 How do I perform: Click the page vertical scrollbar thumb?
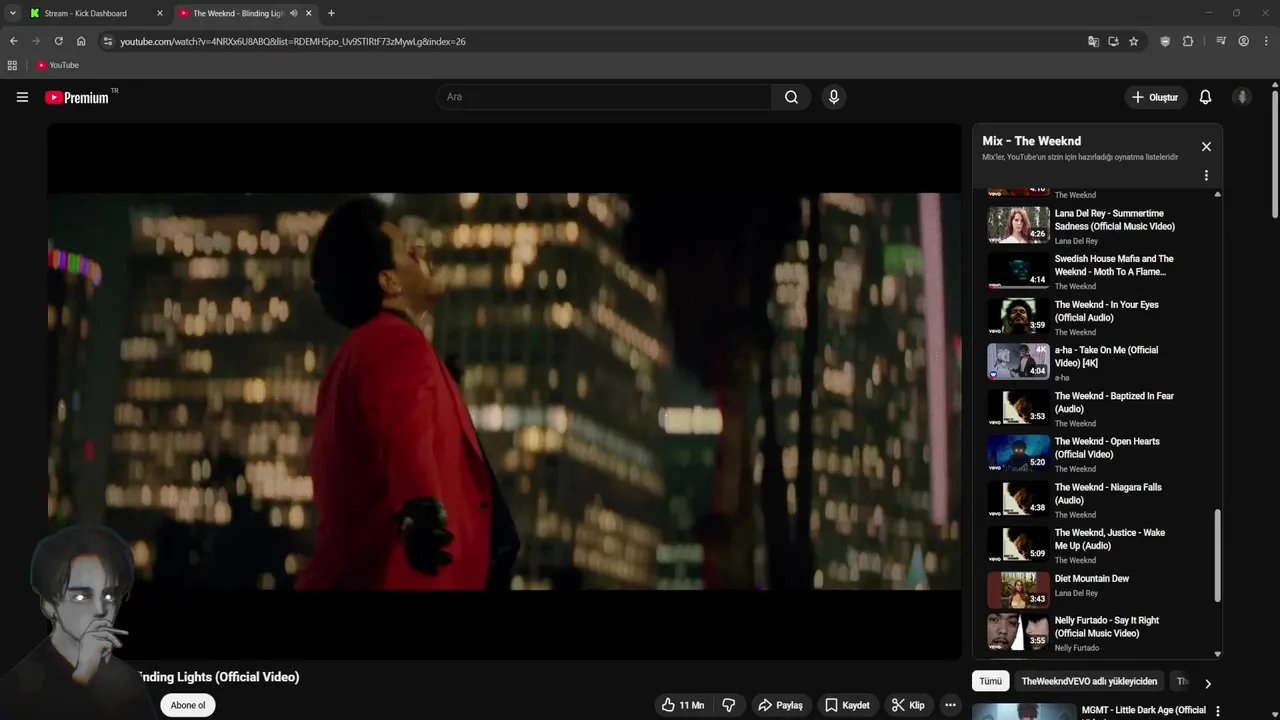[x=1275, y=153]
